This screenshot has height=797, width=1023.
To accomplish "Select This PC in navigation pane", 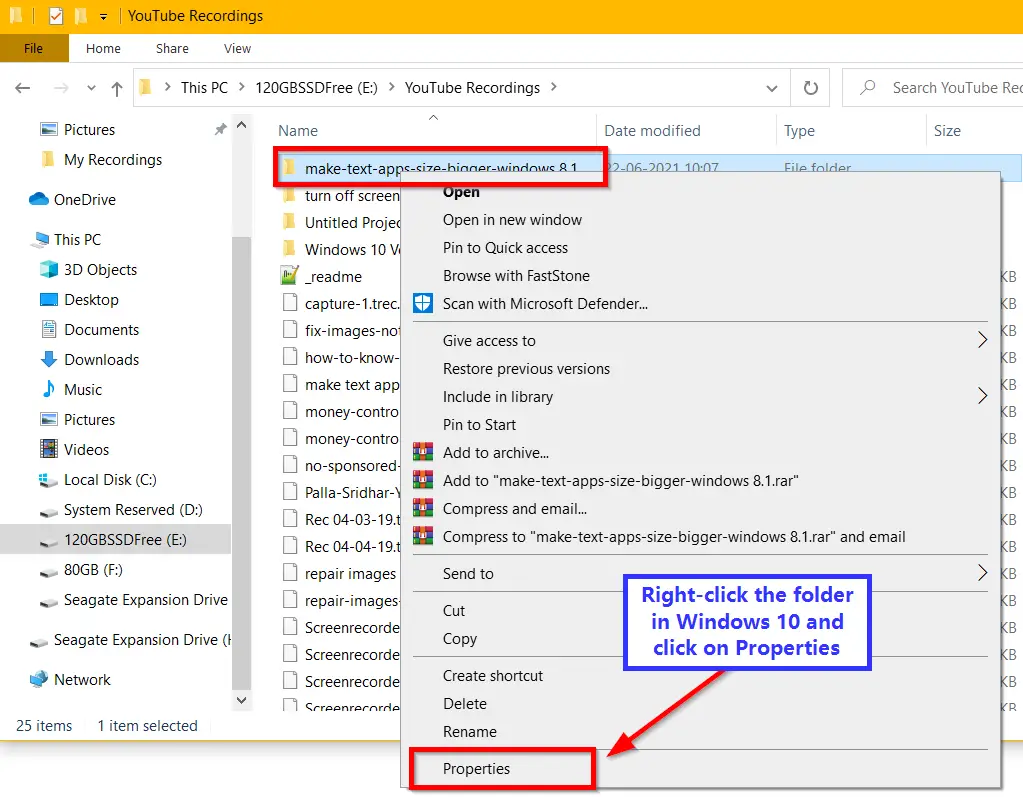I will [x=78, y=239].
